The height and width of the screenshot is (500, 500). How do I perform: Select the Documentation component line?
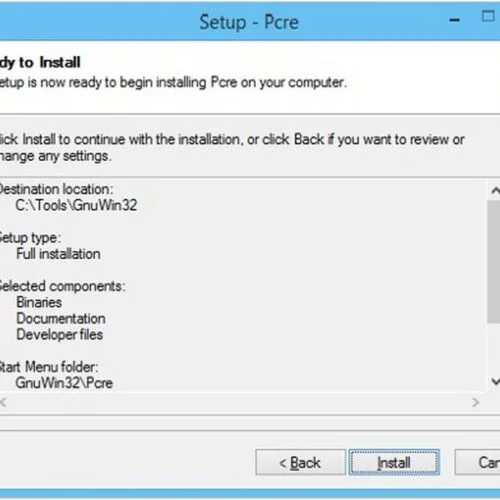pyautogui.click(x=61, y=318)
